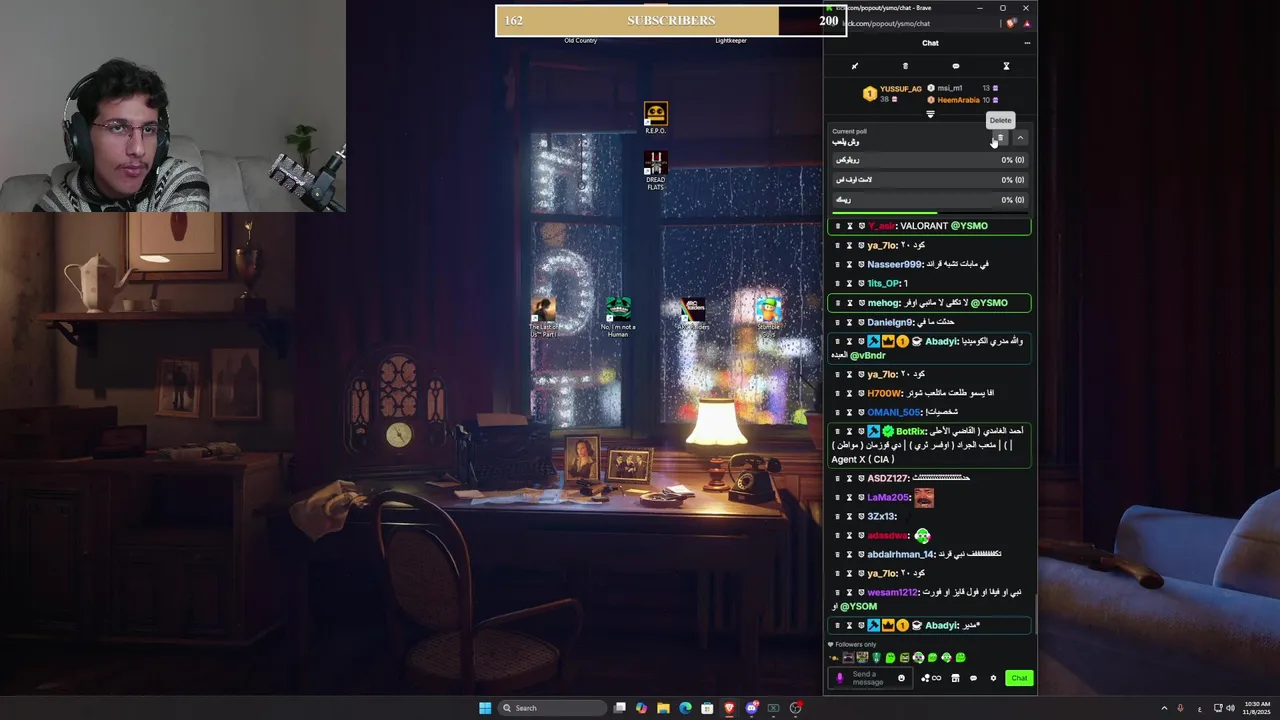This screenshot has height=720, width=1280.
Task: Insert the first green blob emote
Action: pyautogui.click(x=890, y=658)
